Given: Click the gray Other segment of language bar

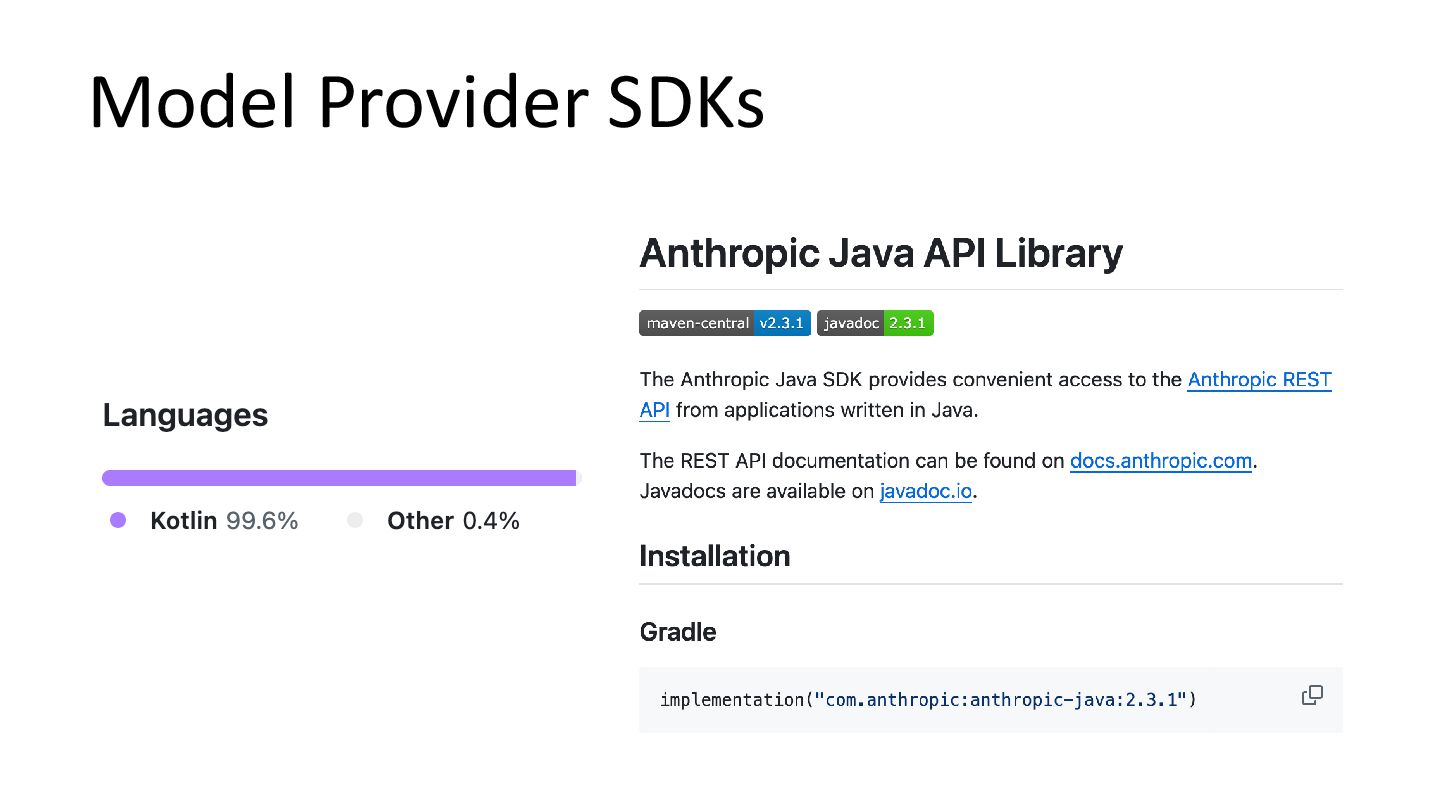Looking at the screenshot, I should pyautogui.click(x=579, y=478).
